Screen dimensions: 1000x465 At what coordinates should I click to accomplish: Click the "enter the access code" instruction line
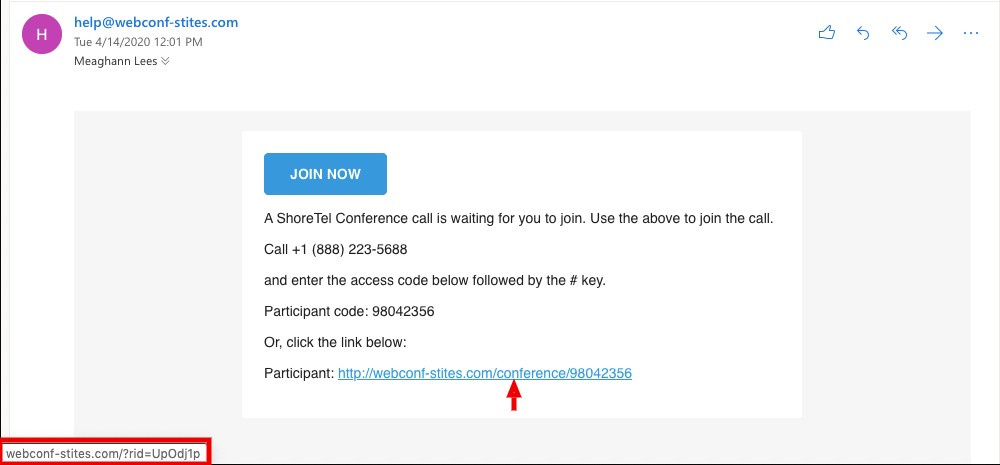tap(435, 280)
